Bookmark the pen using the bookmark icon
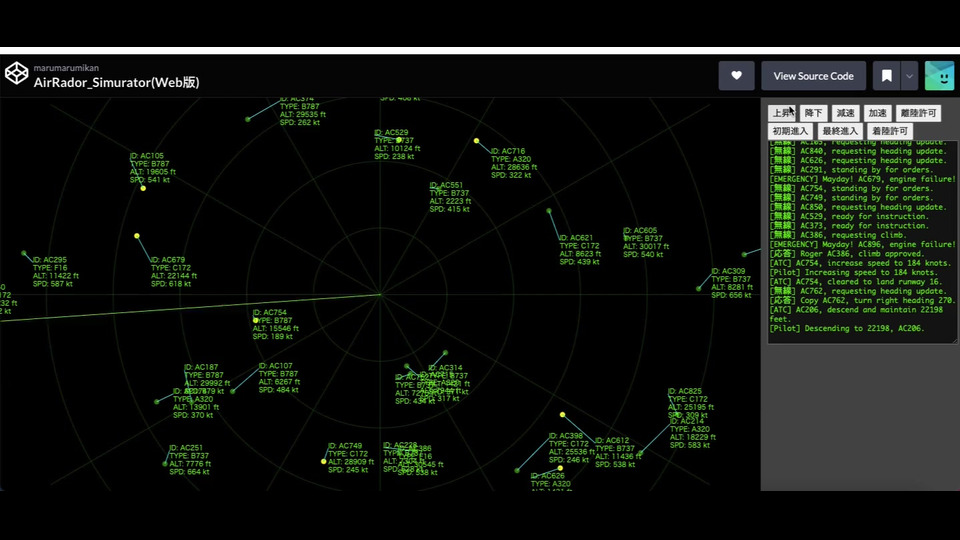Screen dimensions: 960x540 (x=887, y=76)
